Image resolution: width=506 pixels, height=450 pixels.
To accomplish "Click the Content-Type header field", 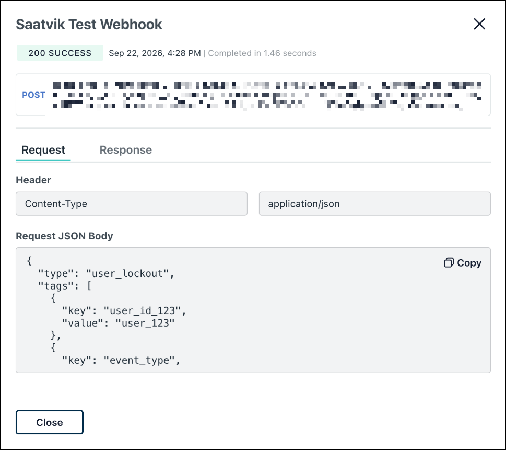I will tap(132, 204).
